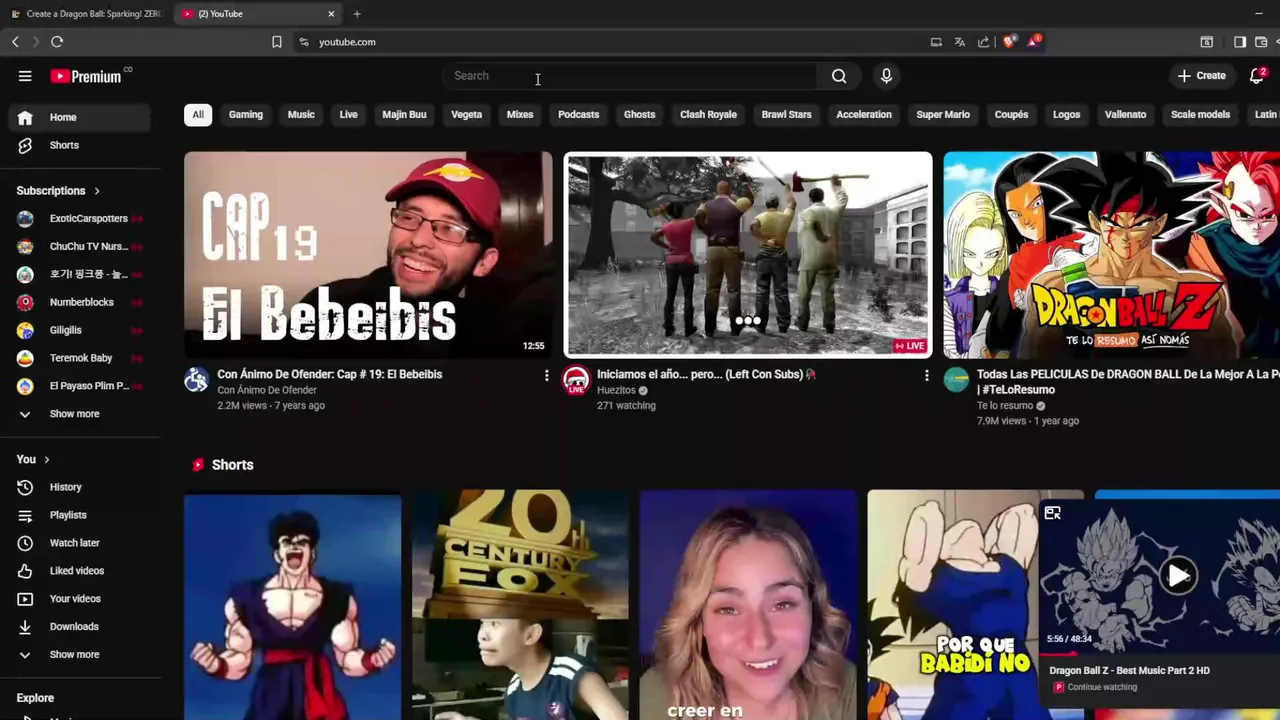The width and height of the screenshot is (1280, 720).
Task: Open Shorts in the sidebar
Action: [x=80, y=145]
